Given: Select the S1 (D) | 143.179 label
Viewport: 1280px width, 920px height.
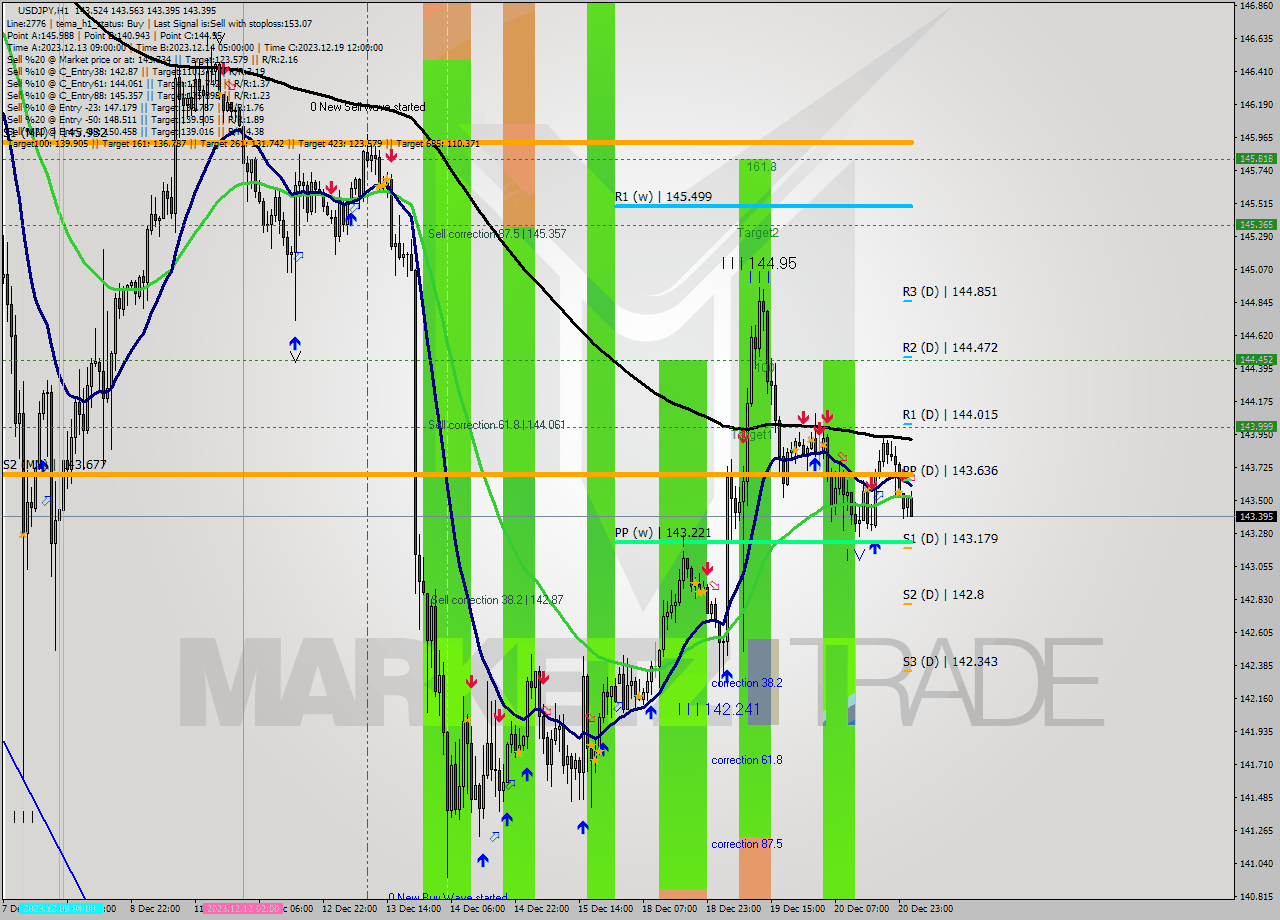Looking at the screenshot, I should pos(950,539).
